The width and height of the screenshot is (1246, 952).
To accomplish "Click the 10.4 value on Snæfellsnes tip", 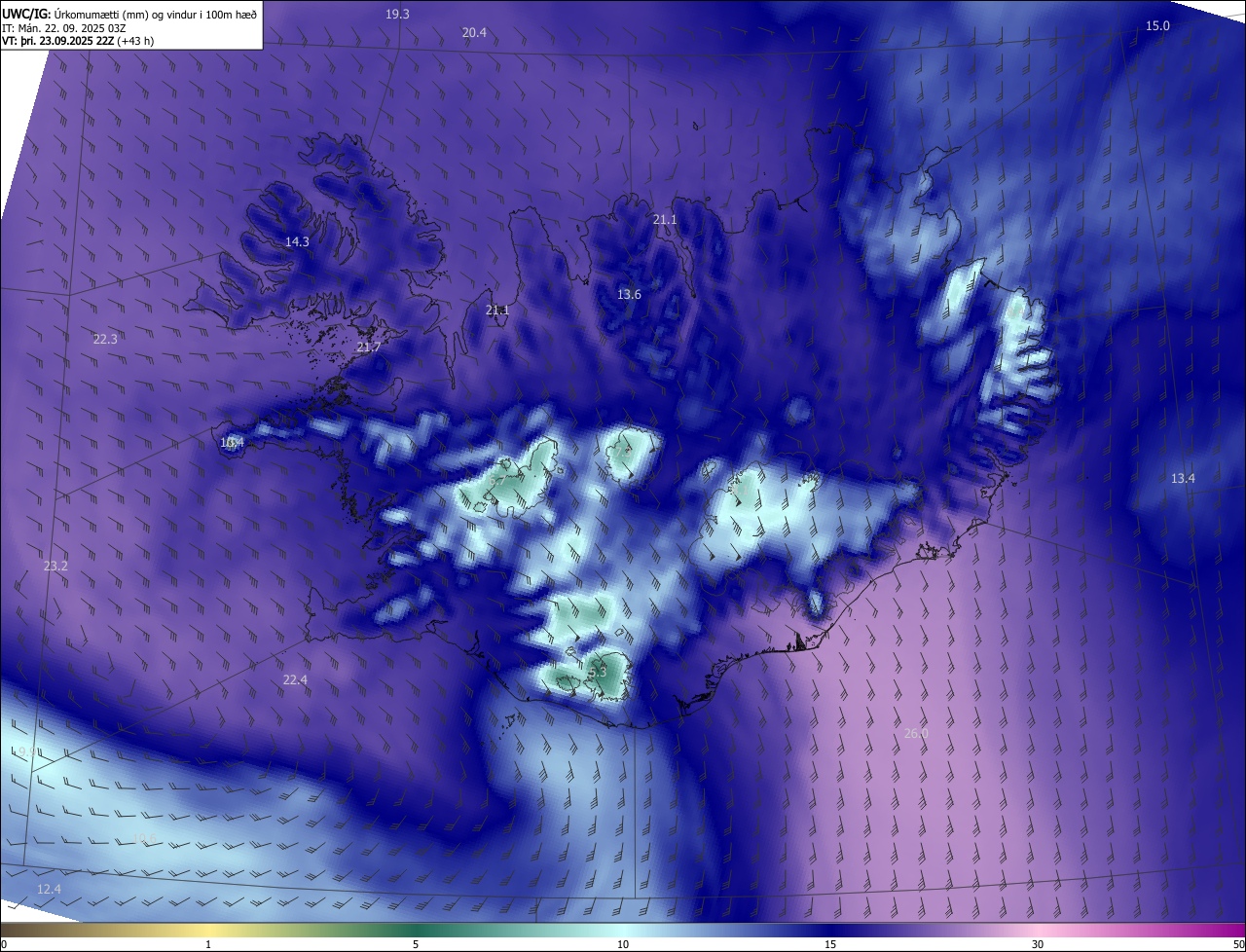I will point(232,442).
